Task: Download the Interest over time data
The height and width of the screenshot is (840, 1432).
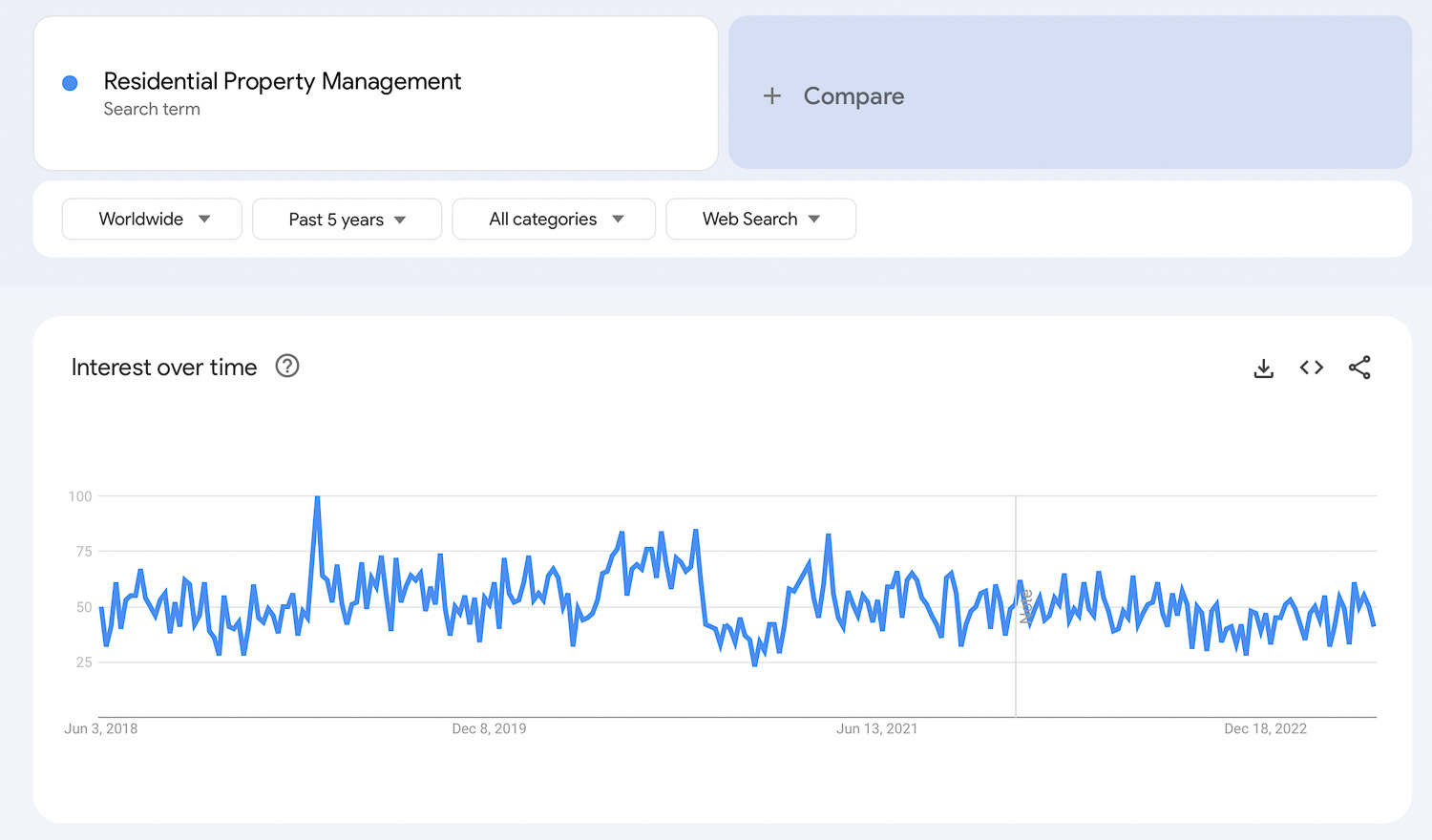Action: coord(1263,367)
